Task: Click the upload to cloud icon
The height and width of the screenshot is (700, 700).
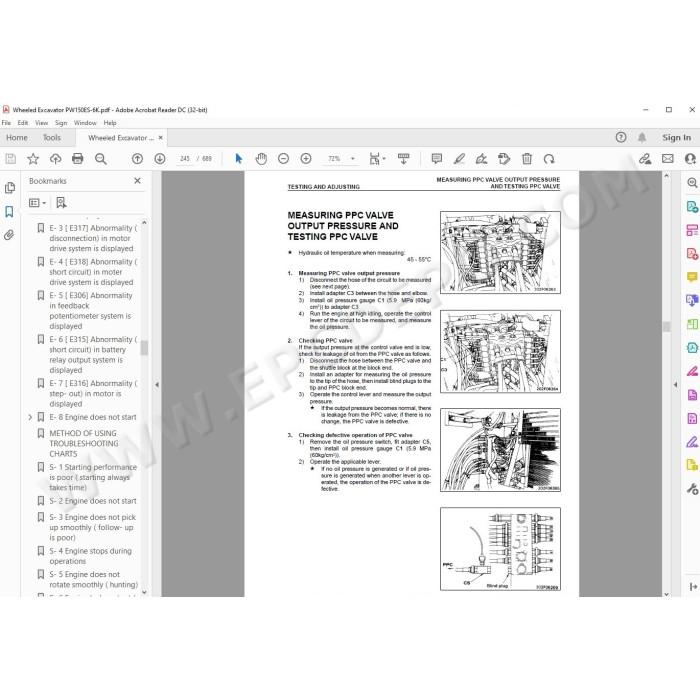Action: pos(55,159)
